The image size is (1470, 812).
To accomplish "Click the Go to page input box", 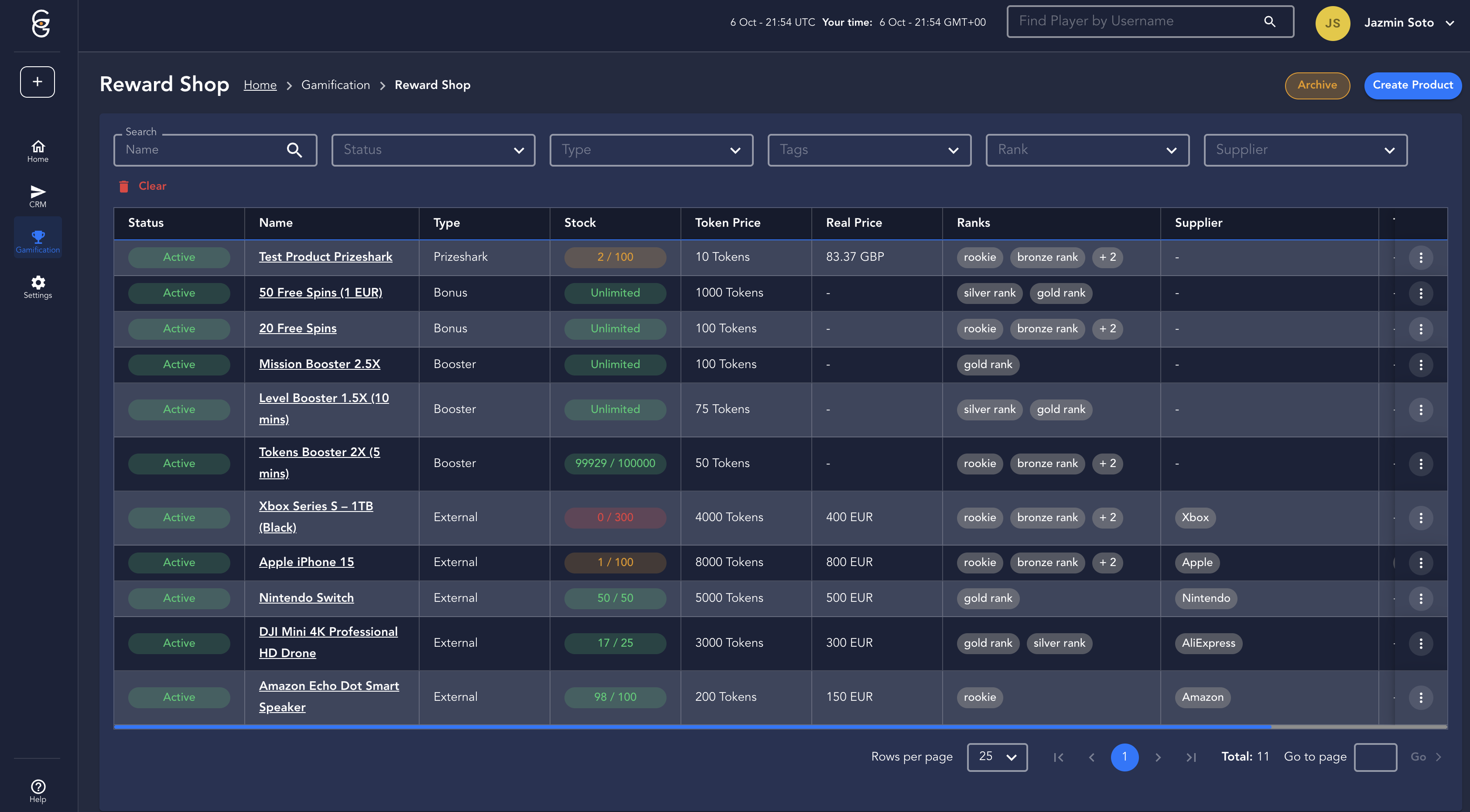I will [x=1375, y=757].
